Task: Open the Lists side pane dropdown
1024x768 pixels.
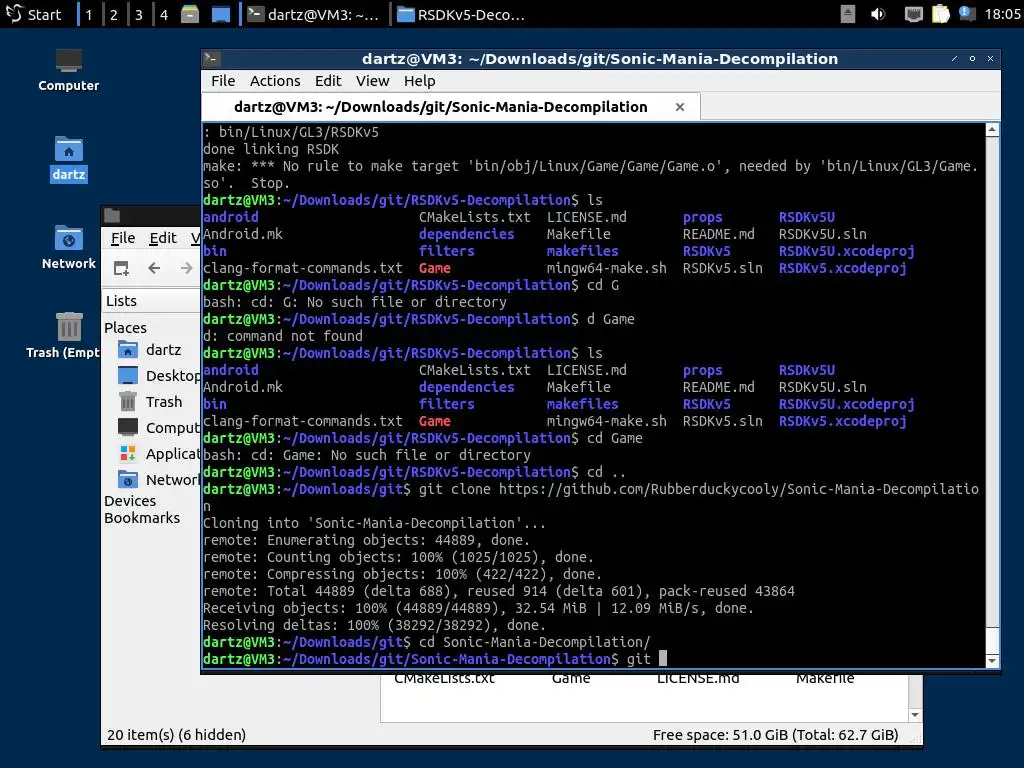Action: 152,301
